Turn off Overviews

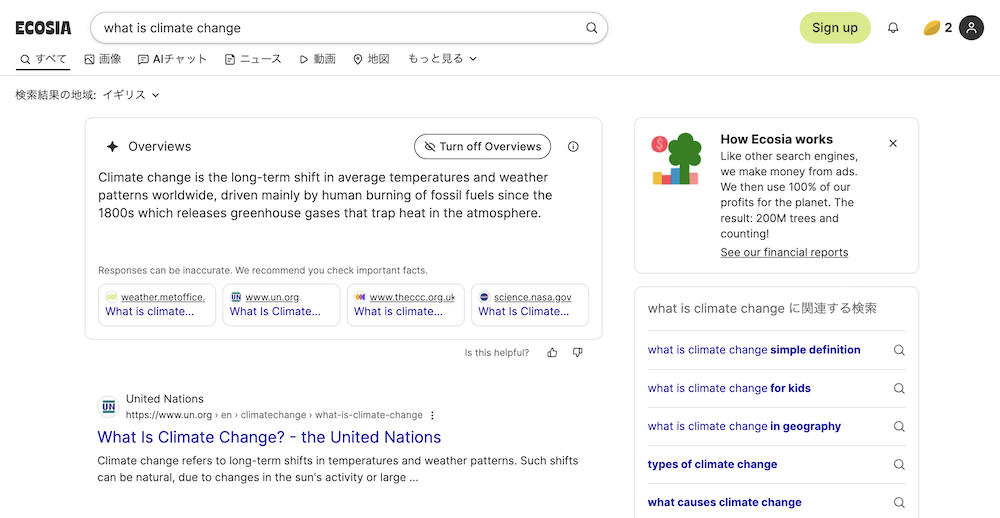pyautogui.click(x=482, y=146)
